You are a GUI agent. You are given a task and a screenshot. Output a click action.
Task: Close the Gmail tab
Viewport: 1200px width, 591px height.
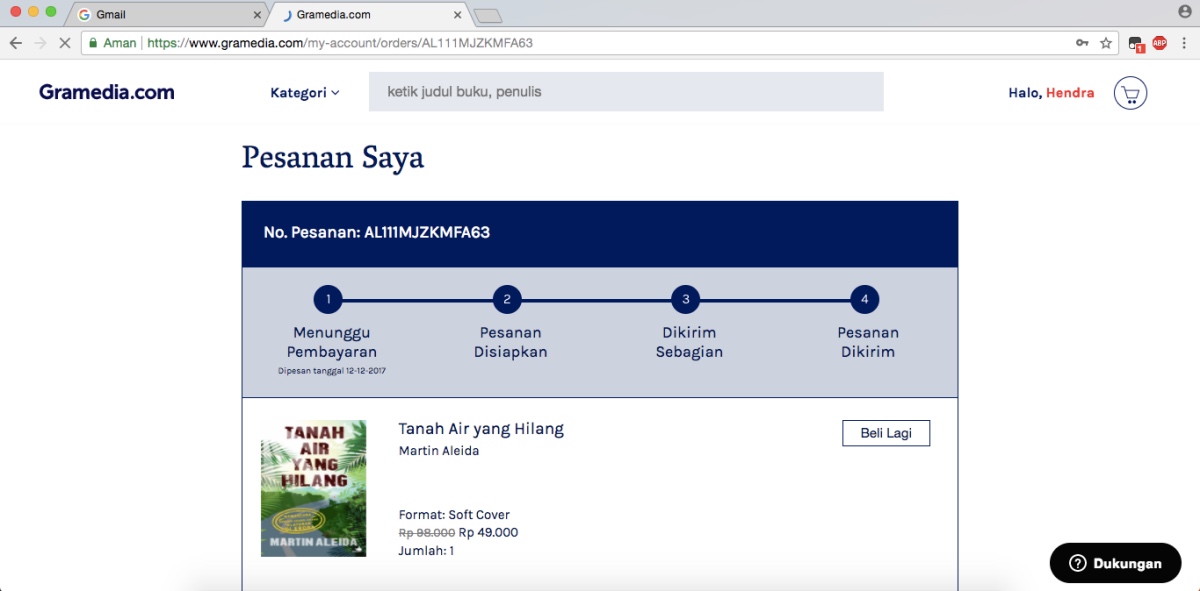pos(257,15)
